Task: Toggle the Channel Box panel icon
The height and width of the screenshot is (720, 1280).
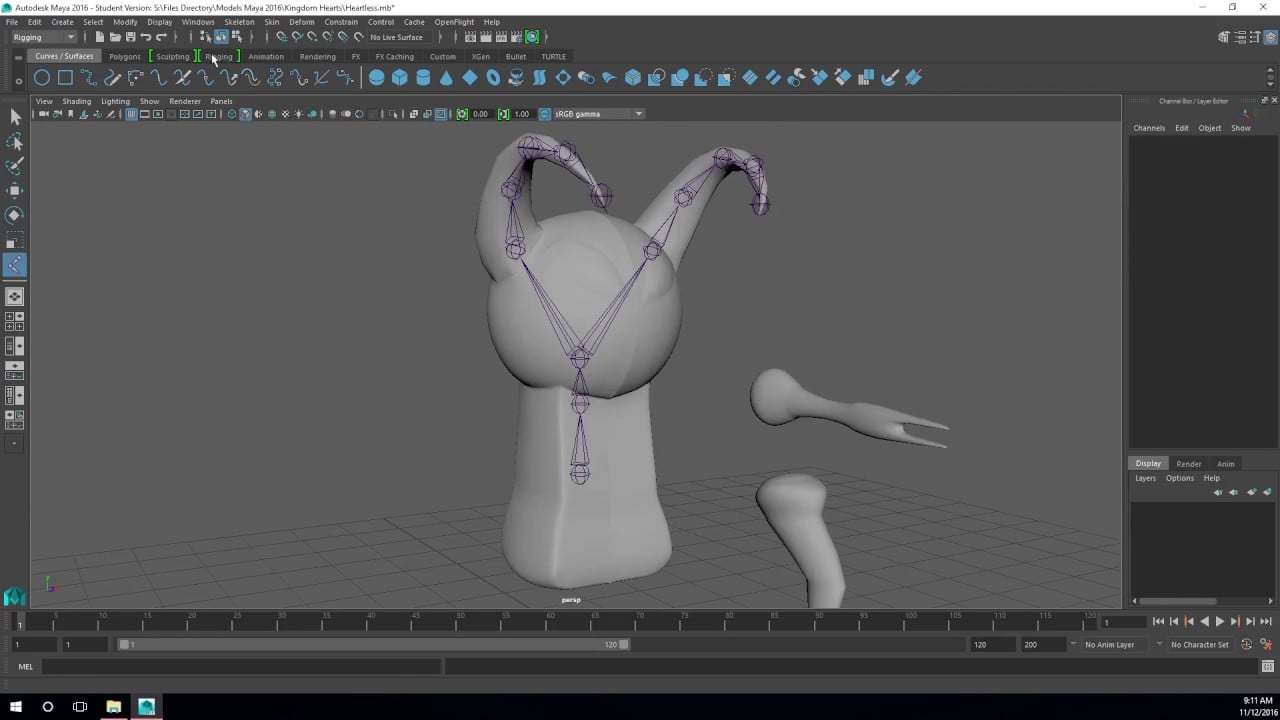Action: pos(1268,37)
